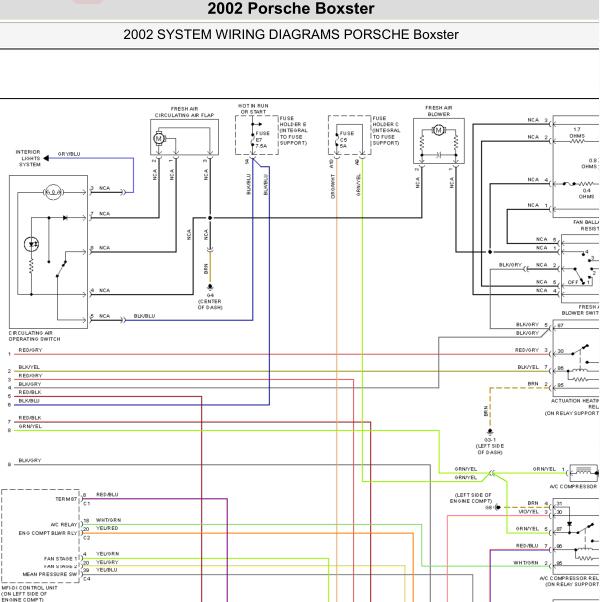Click the capacitor symbol in Fresh Air Blower
Screen dimensions: 600x602
click(x=439, y=155)
